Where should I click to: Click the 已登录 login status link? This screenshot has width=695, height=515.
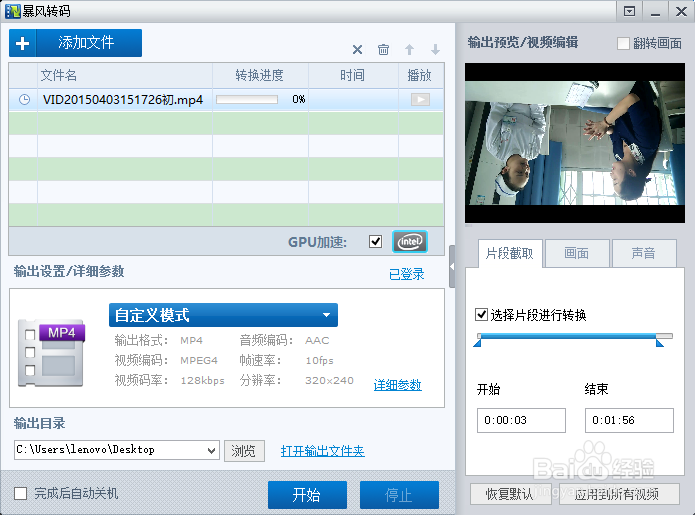tap(406, 274)
